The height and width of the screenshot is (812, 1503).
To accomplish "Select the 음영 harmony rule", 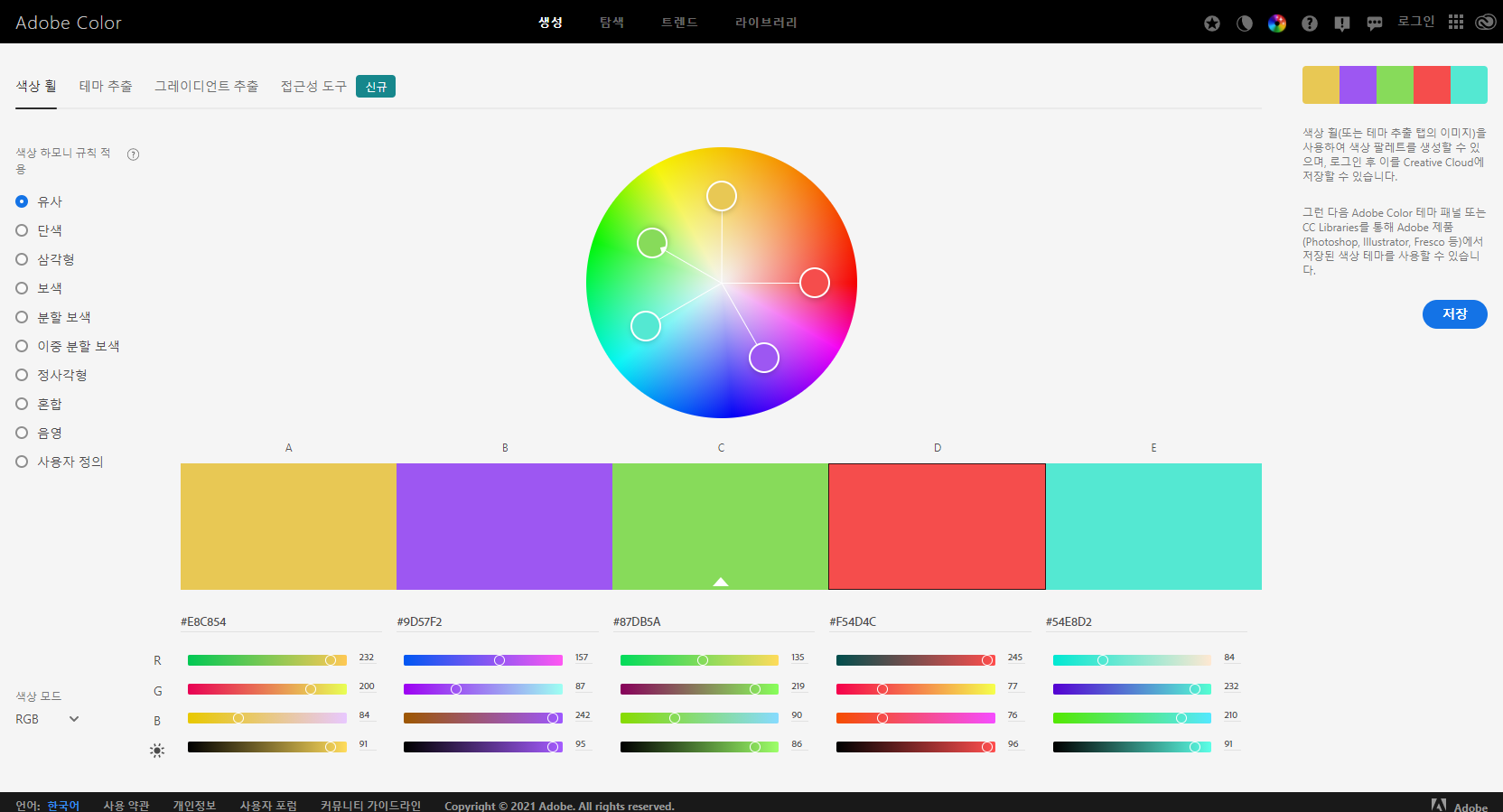I will coord(40,433).
